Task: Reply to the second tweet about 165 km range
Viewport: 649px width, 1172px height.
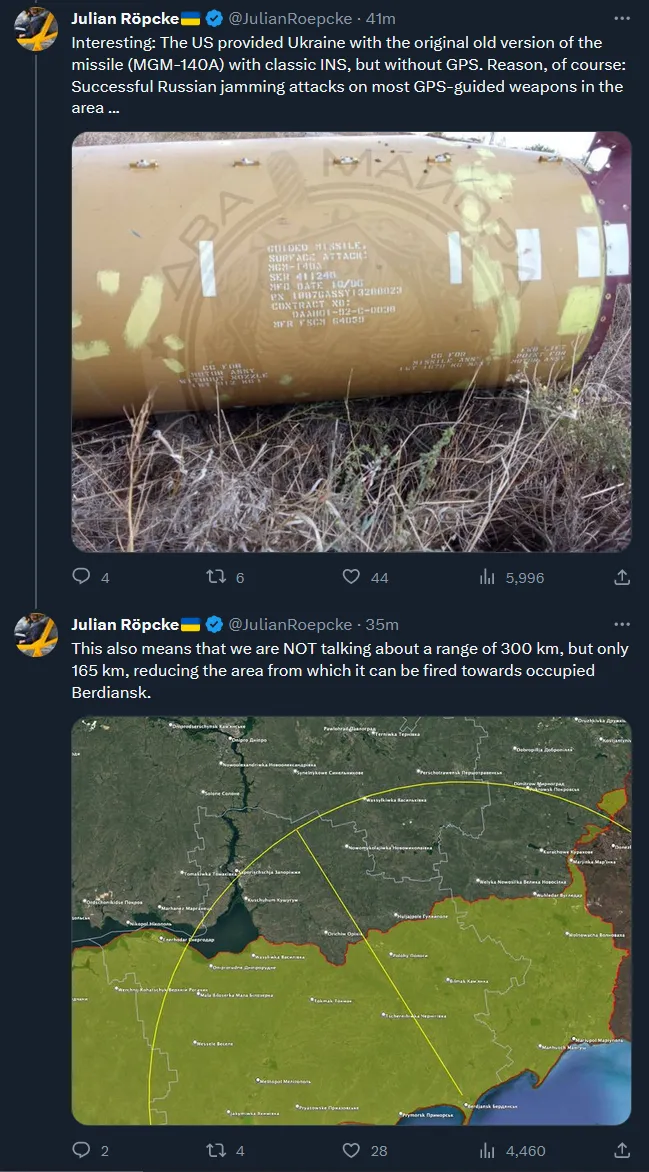Action: pyautogui.click(x=82, y=1151)
